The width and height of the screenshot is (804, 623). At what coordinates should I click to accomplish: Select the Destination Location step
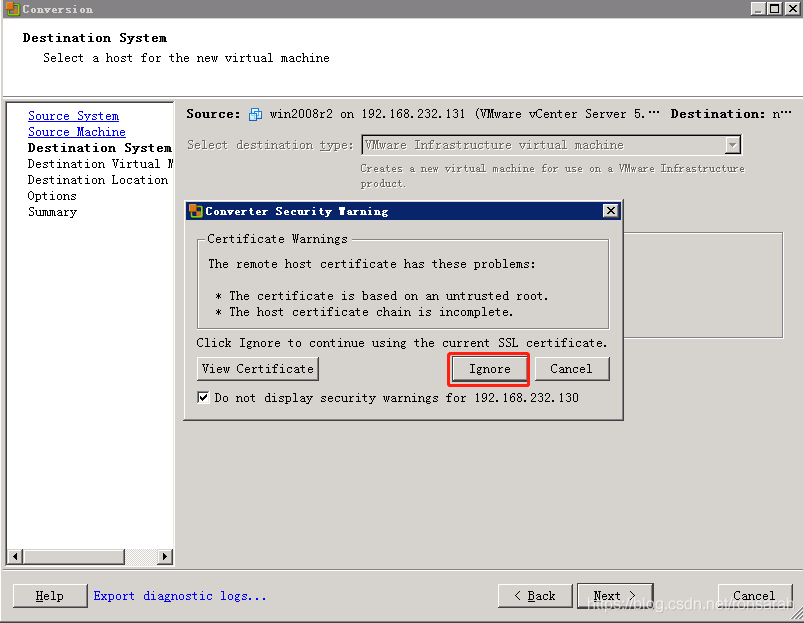(x=97, y=179)
